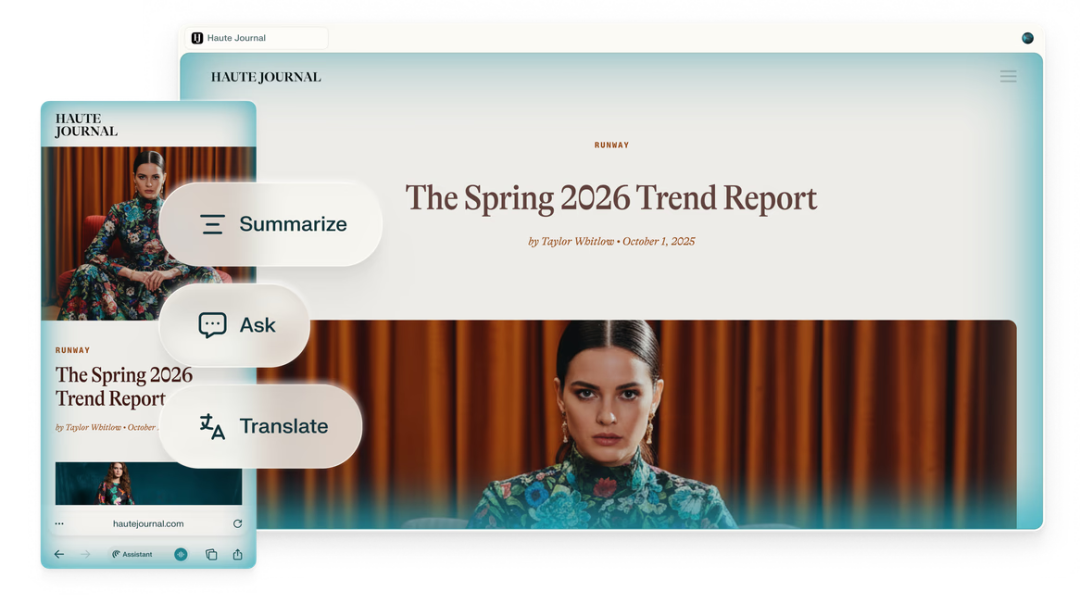Click the Translate language icon
The image size is (1080, 604).
pyautogui.click(x=212, y=426)
